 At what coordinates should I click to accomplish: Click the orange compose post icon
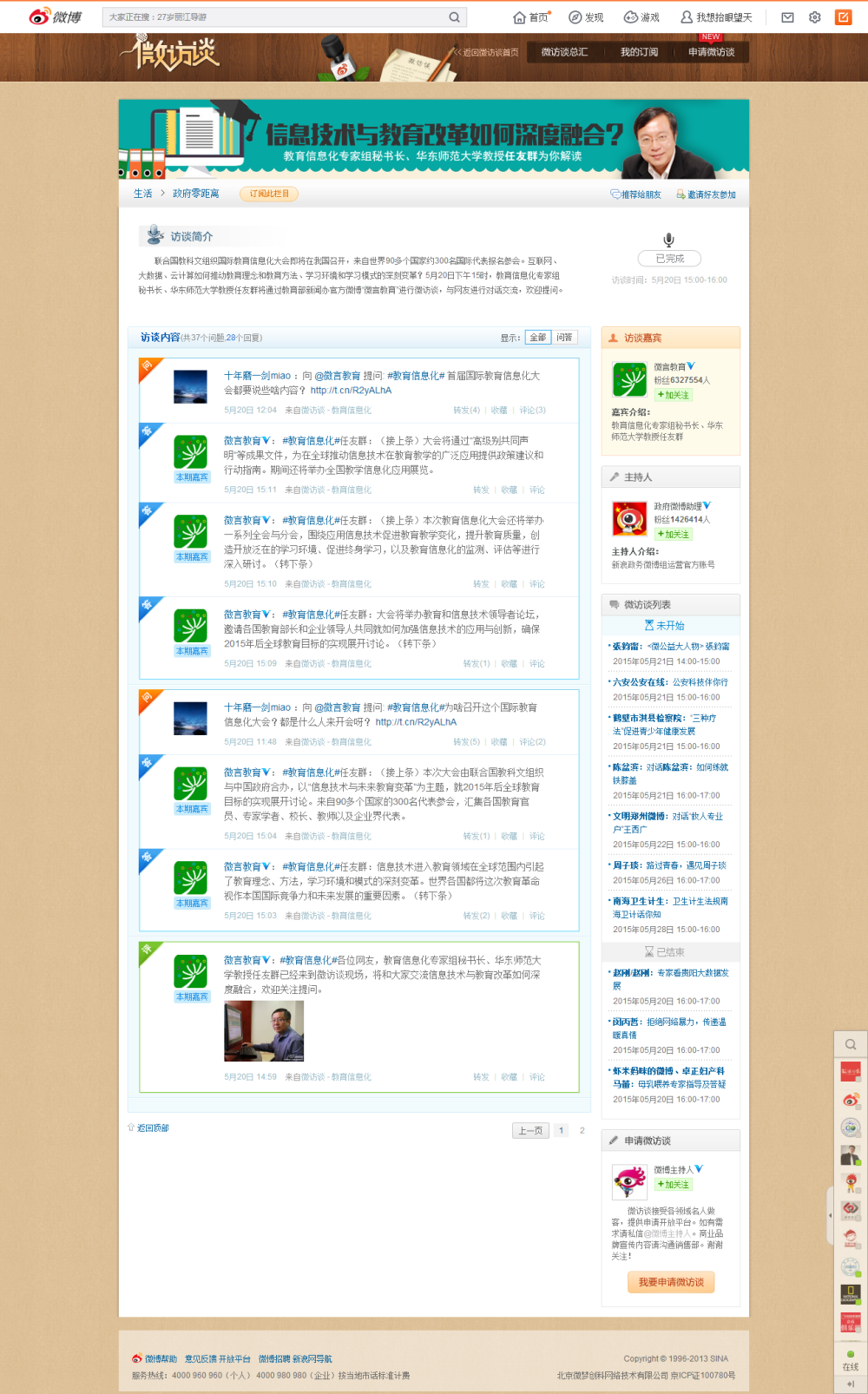coord(843,16)
